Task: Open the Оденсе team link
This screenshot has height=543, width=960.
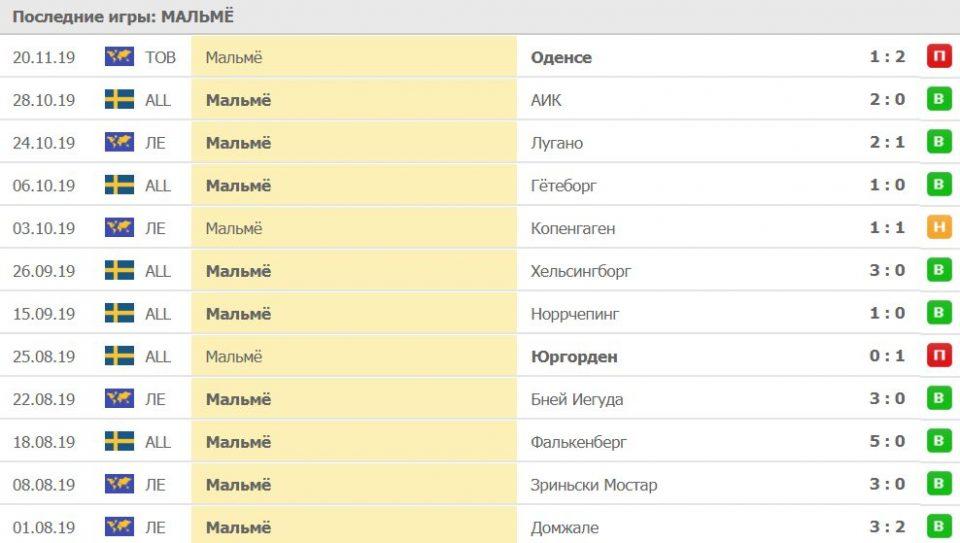Action: pyautogui.click(x=561, y=57)
